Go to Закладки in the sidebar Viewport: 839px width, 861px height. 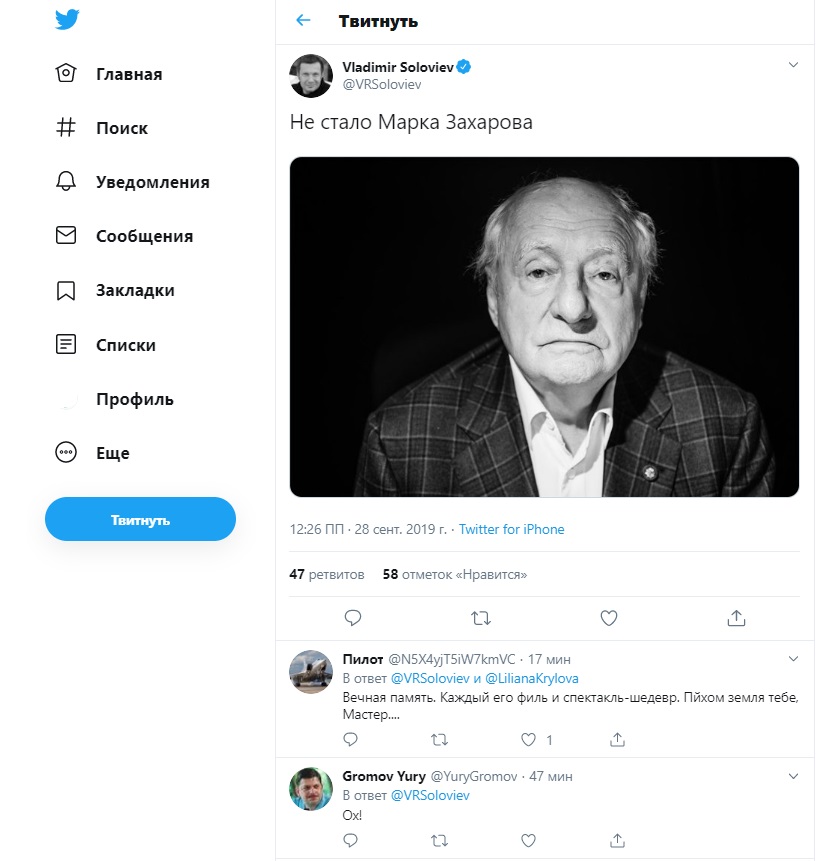pos(135,290)
